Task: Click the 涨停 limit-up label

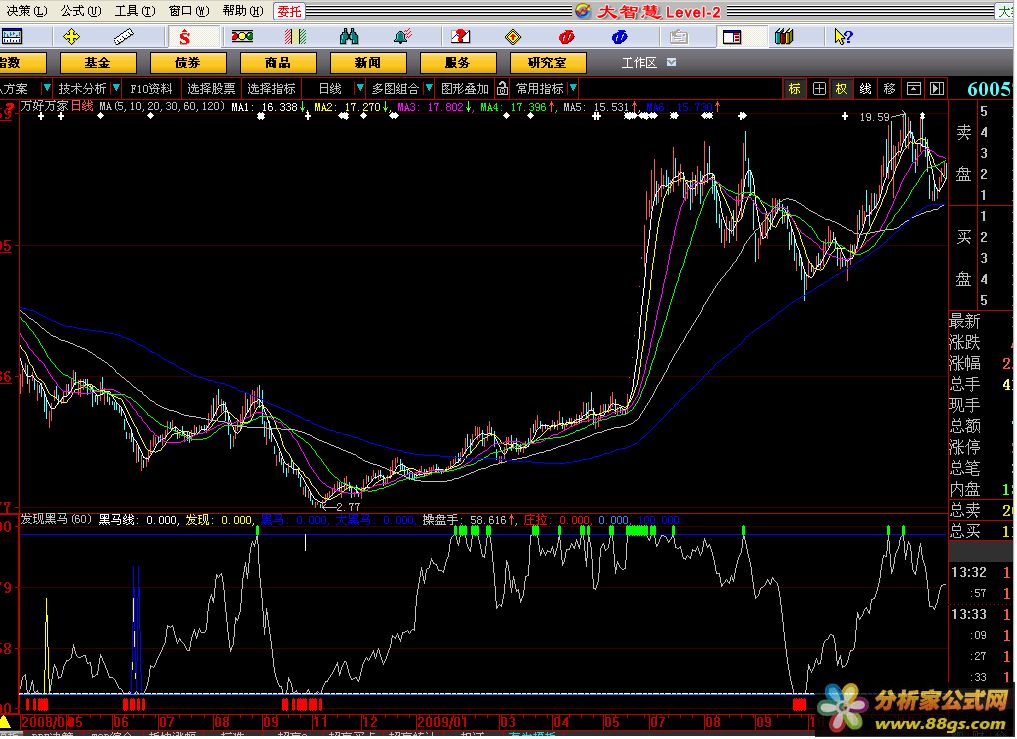Action: 964,448
